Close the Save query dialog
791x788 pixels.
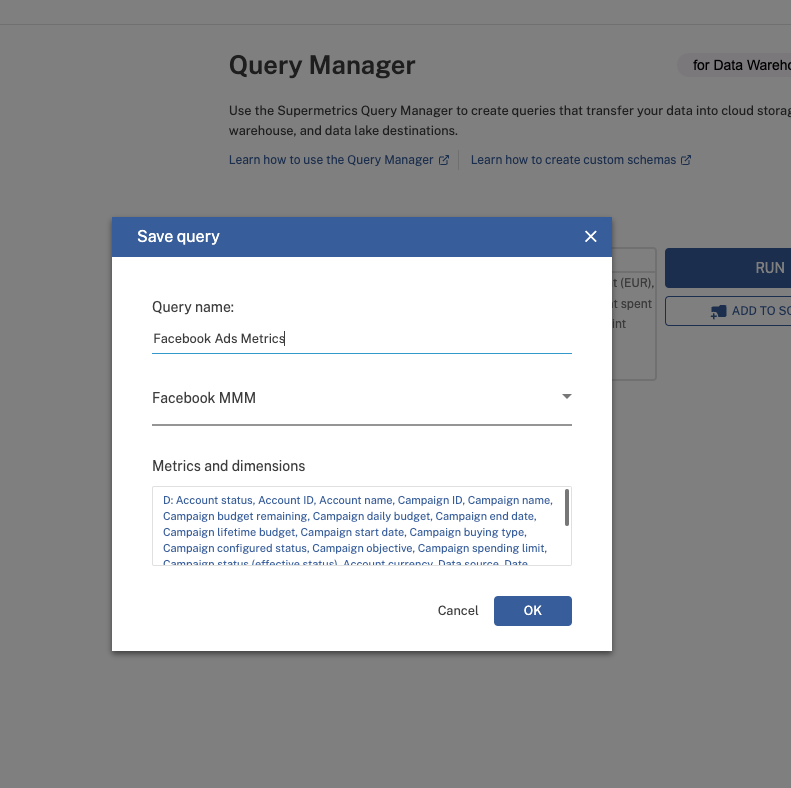coord(590,237)
